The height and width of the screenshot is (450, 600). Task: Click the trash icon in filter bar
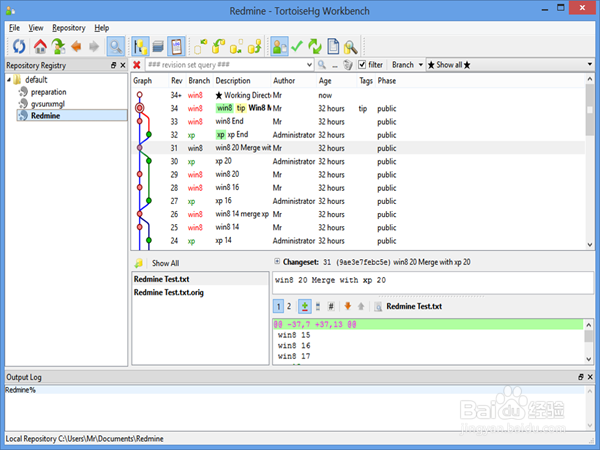[x=348, y=65]
